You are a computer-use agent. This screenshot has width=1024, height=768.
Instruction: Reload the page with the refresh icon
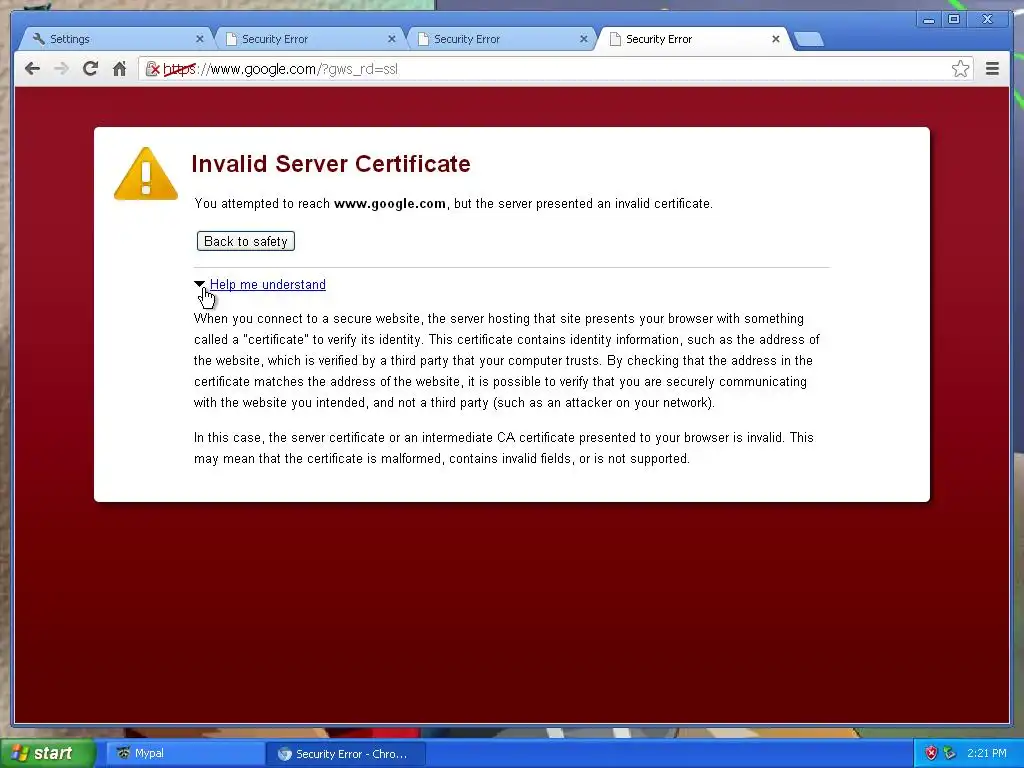(x=90, y=69)
